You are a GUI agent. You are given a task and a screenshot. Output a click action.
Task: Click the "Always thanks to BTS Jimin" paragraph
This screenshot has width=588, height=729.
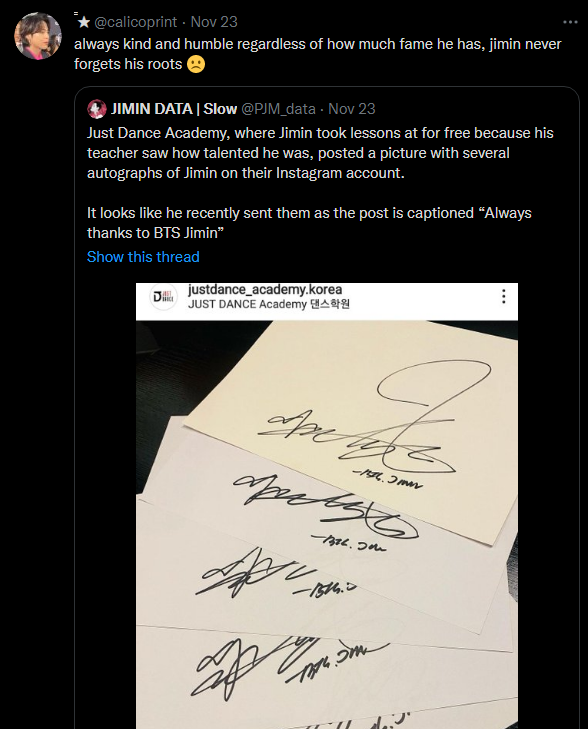pos(309,223)
